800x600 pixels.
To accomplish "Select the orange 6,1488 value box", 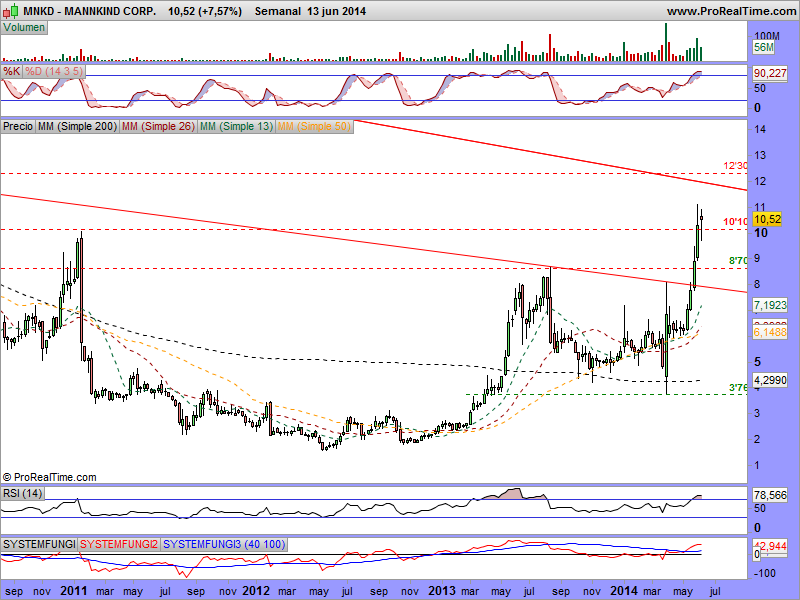I will coord(770,332).
